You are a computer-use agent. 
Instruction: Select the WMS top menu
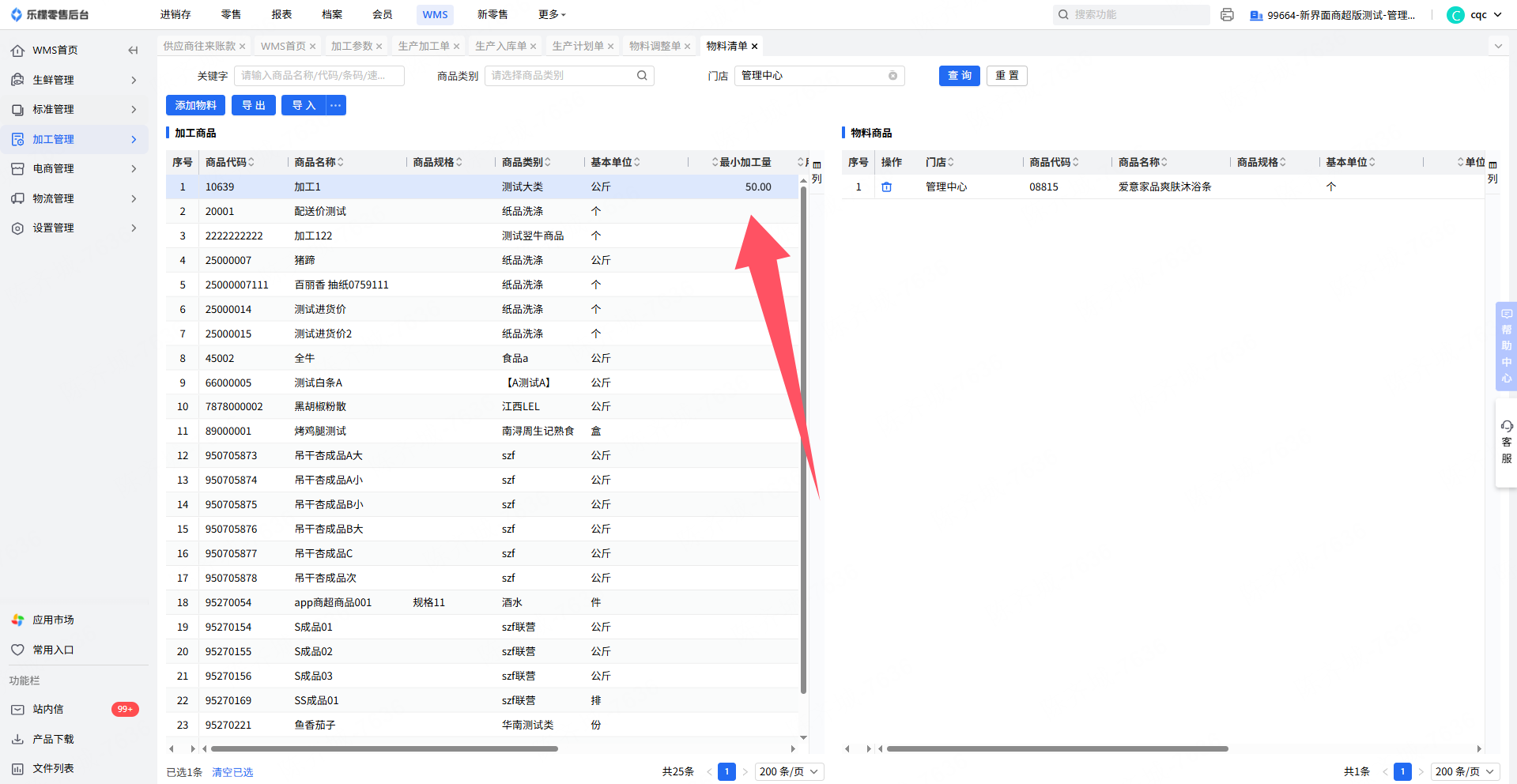pos(435,15)
